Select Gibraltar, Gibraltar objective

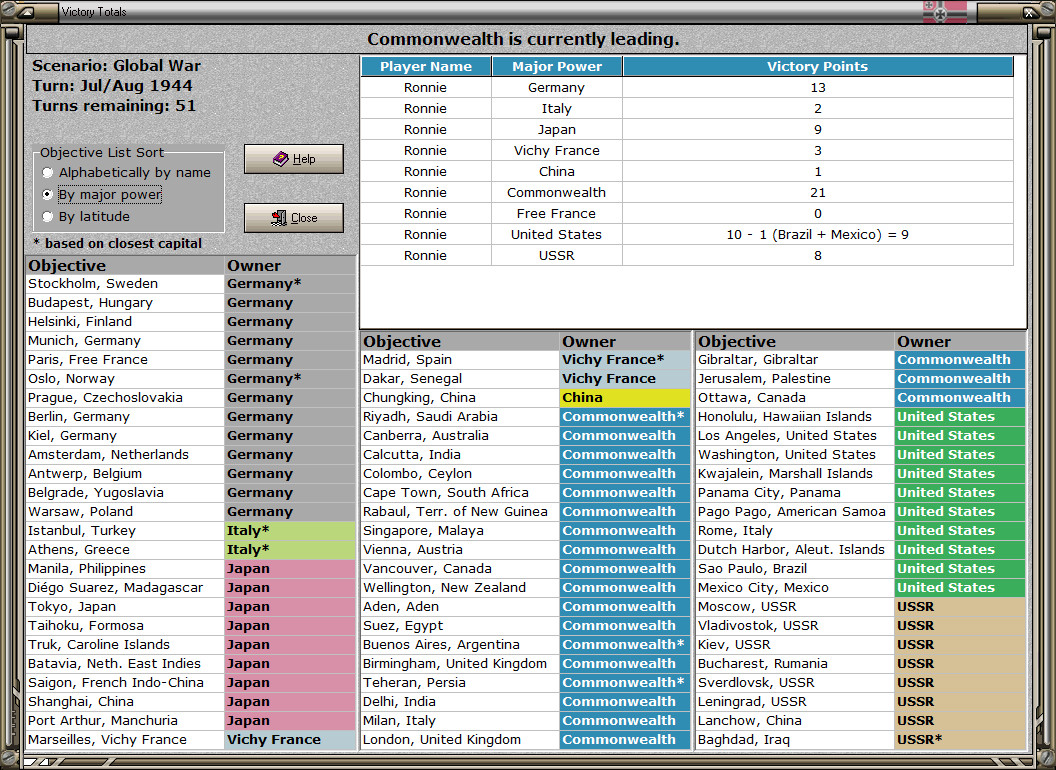point(795,360)
